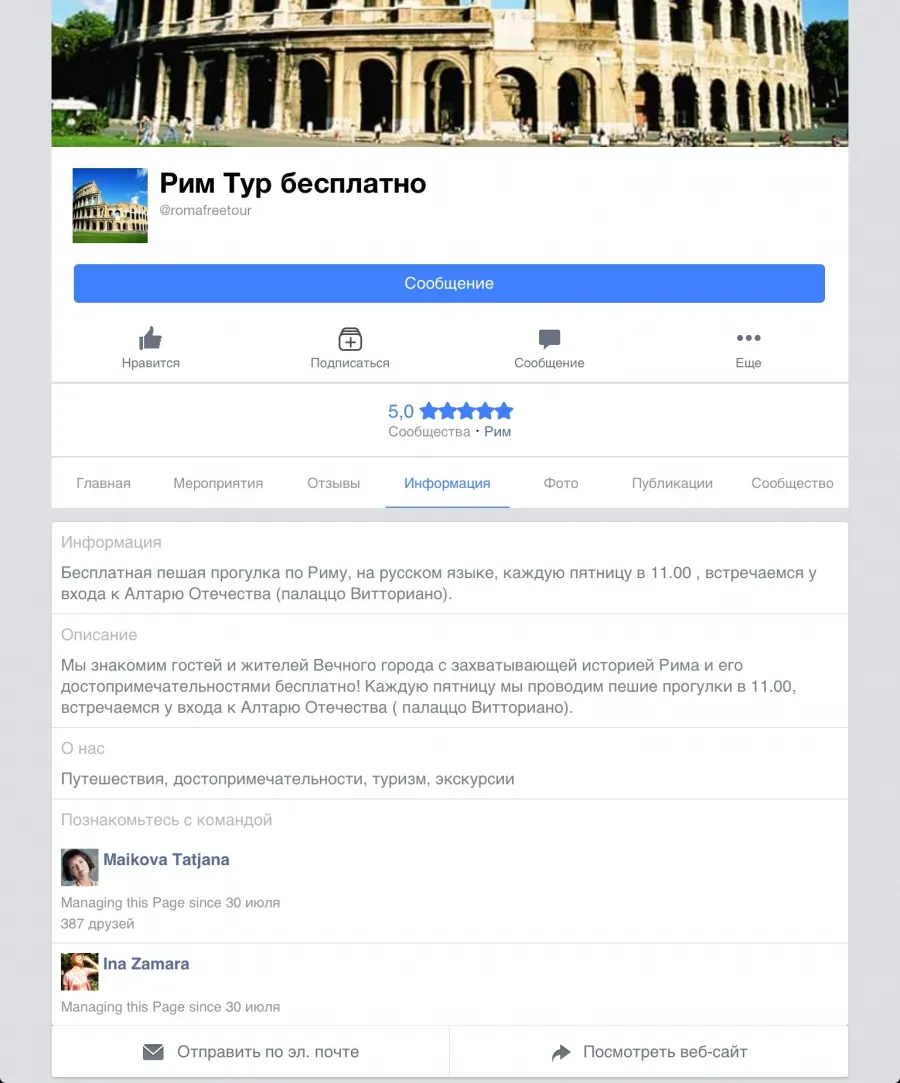Click the page title Рим Тур бесплатно

293,184
